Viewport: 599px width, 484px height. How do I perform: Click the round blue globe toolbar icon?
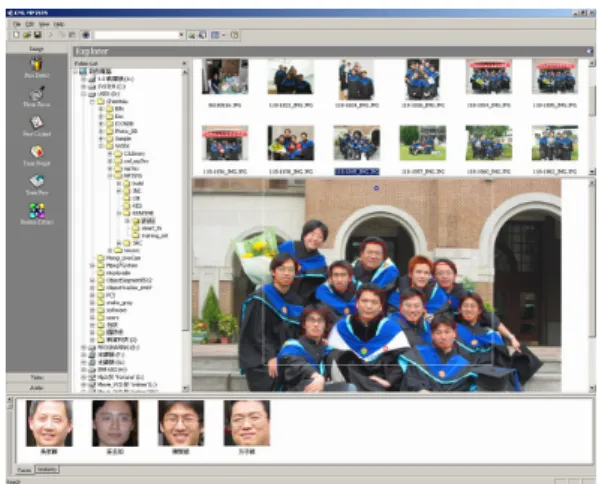(86, 35)
